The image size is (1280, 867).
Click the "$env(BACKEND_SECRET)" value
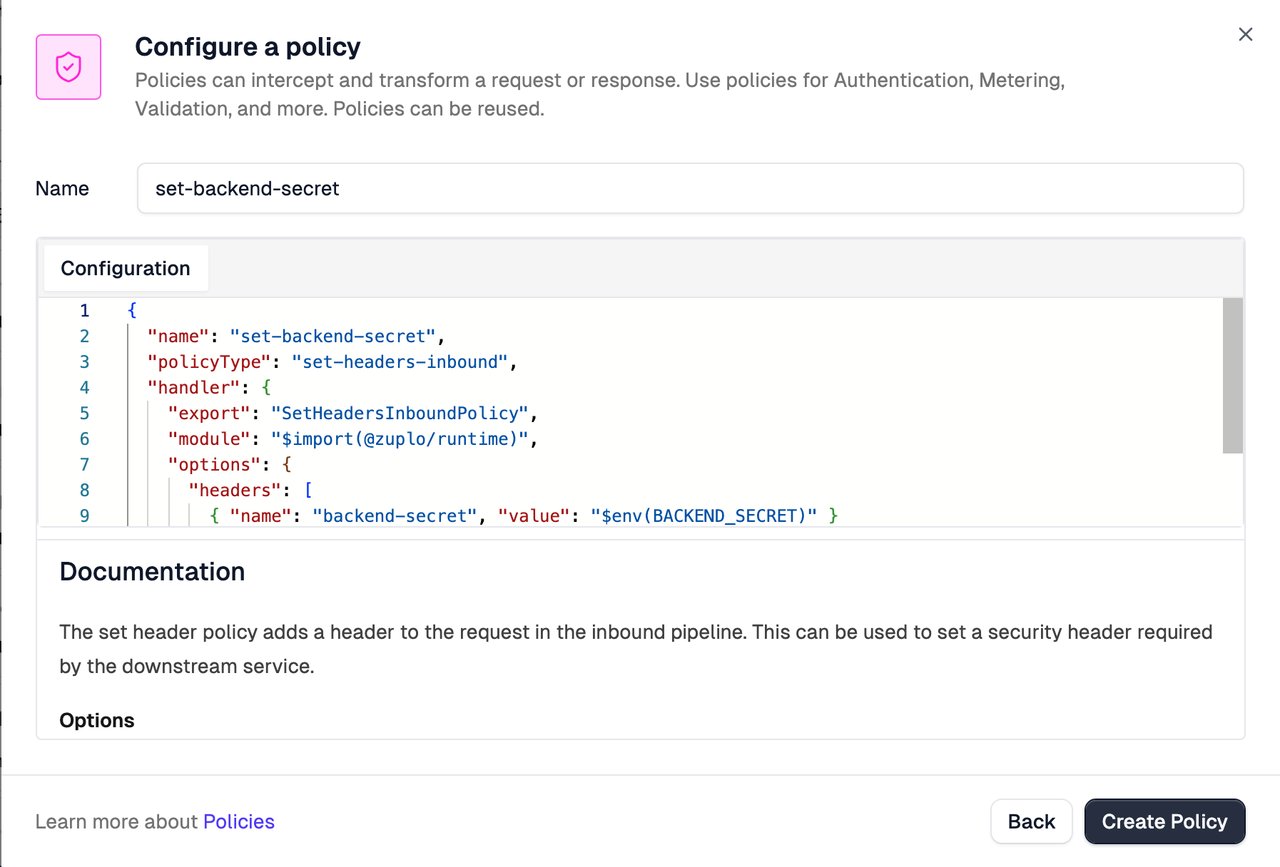[704, 516]
